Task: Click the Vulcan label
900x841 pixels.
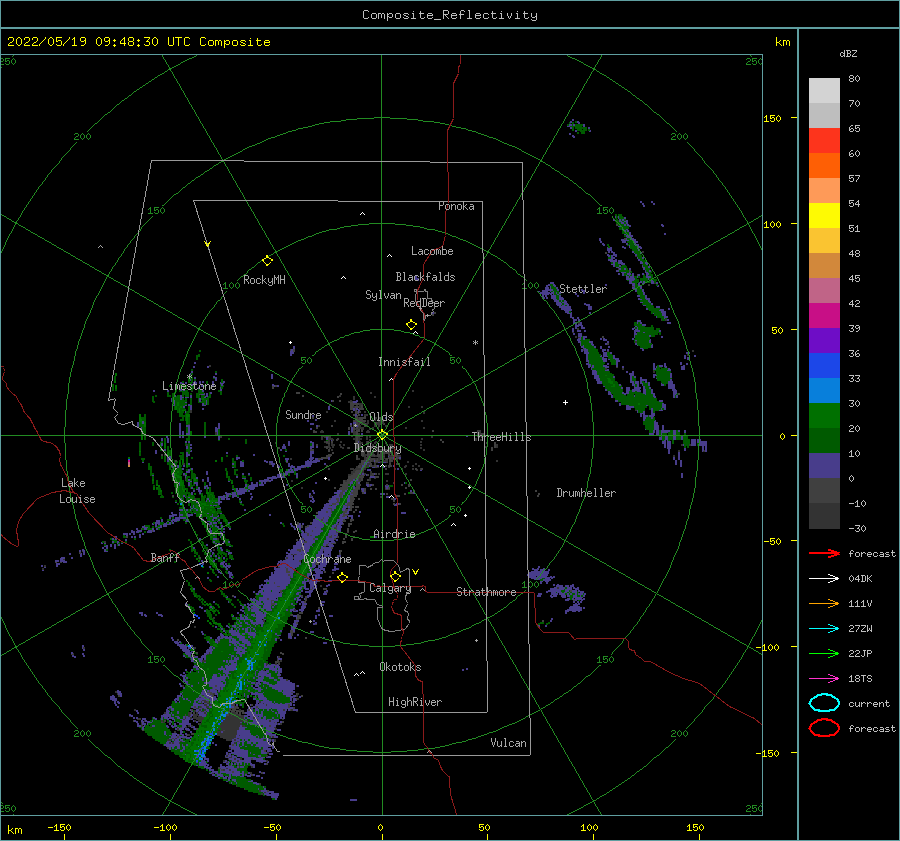Action: tap(508, 743)
